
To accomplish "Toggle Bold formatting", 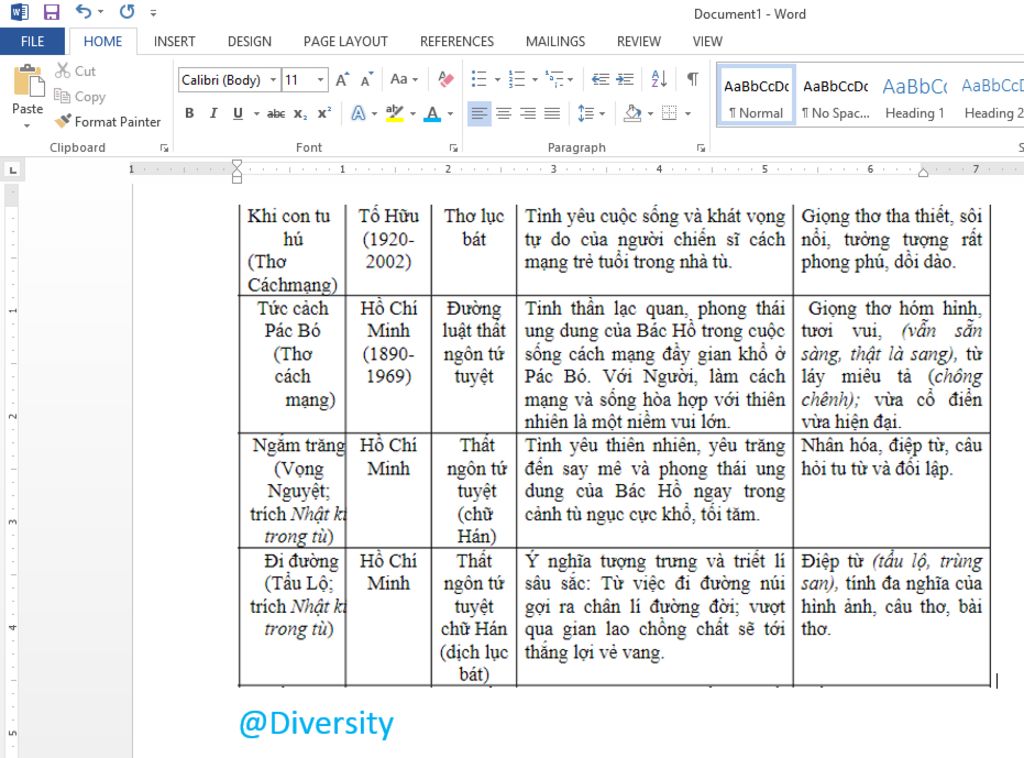I will (189, 114).
